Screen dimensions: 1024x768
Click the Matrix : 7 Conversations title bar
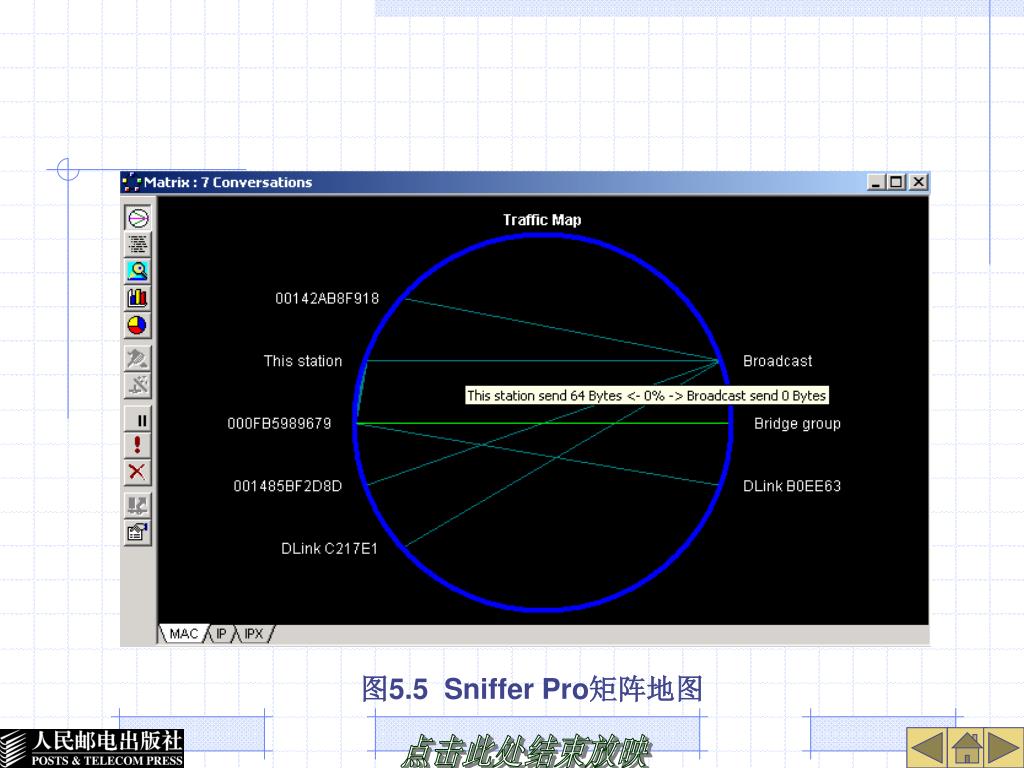pos(524,182)
